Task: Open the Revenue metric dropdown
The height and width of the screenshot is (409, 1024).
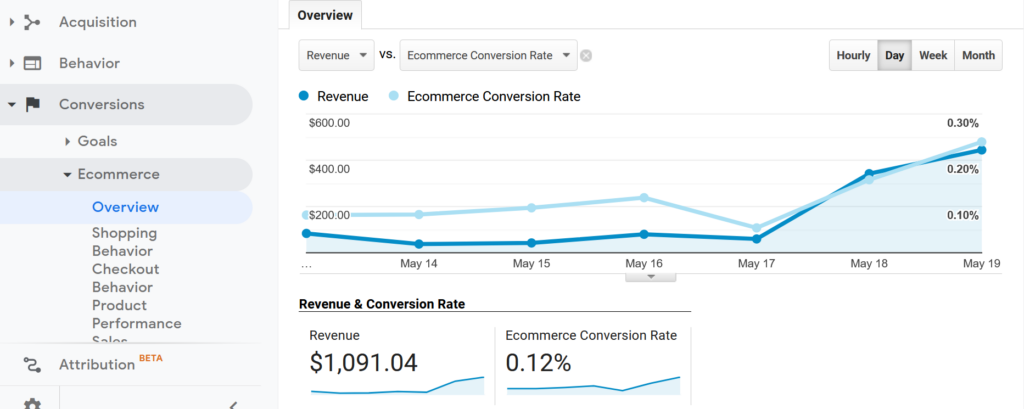Action: [x=336, y=56]
